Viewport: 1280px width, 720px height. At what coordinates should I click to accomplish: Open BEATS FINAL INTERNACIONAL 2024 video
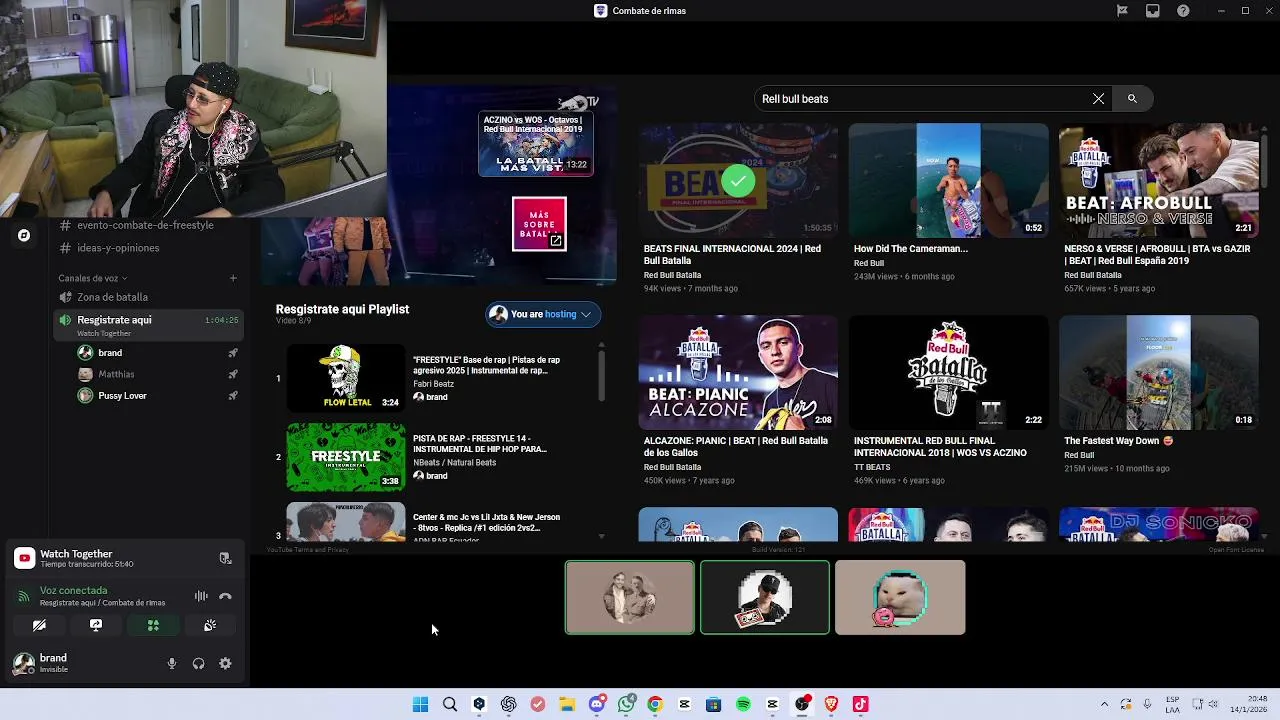(738, 180)
